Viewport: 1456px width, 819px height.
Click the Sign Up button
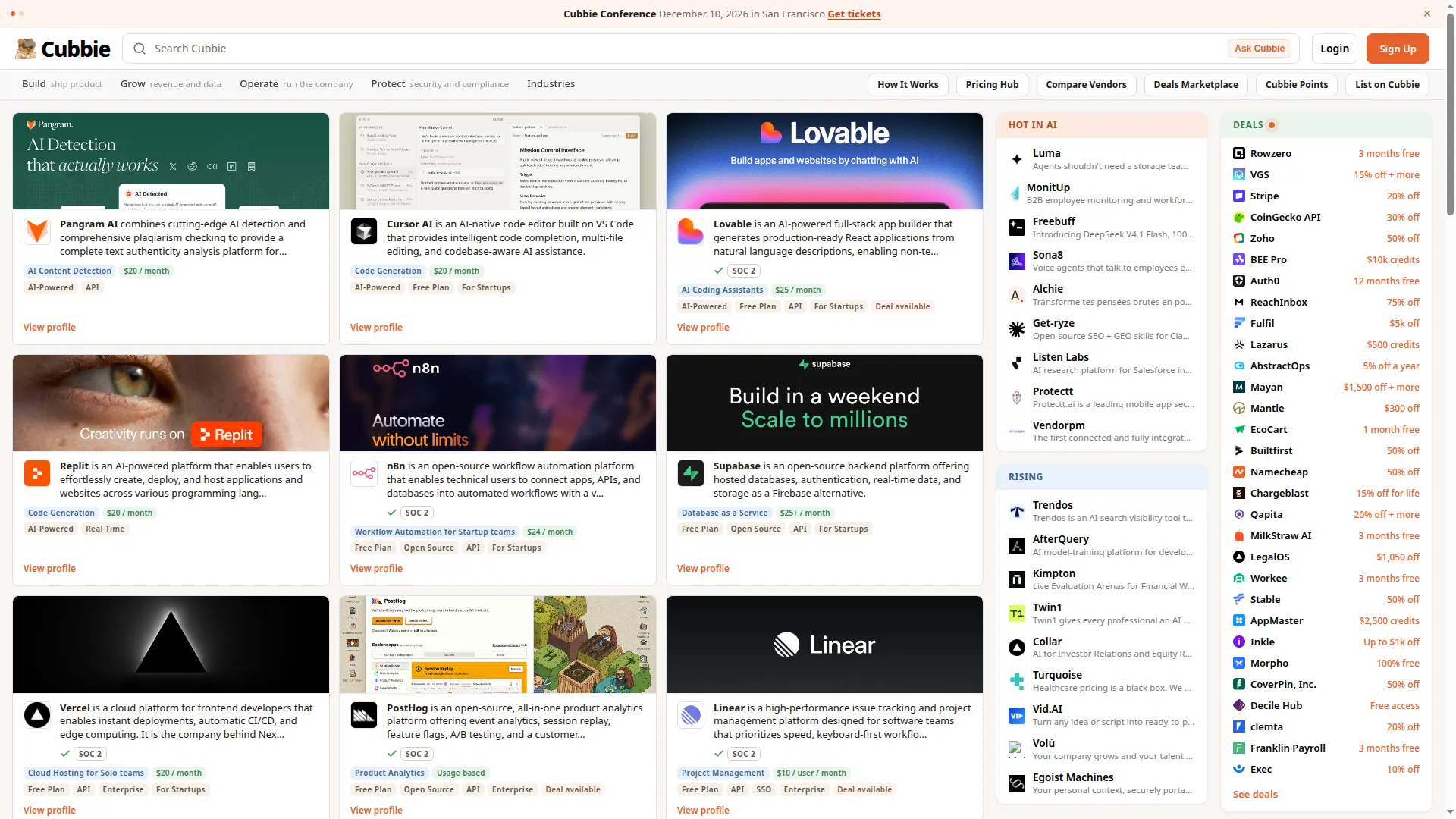coord(1398,49)
